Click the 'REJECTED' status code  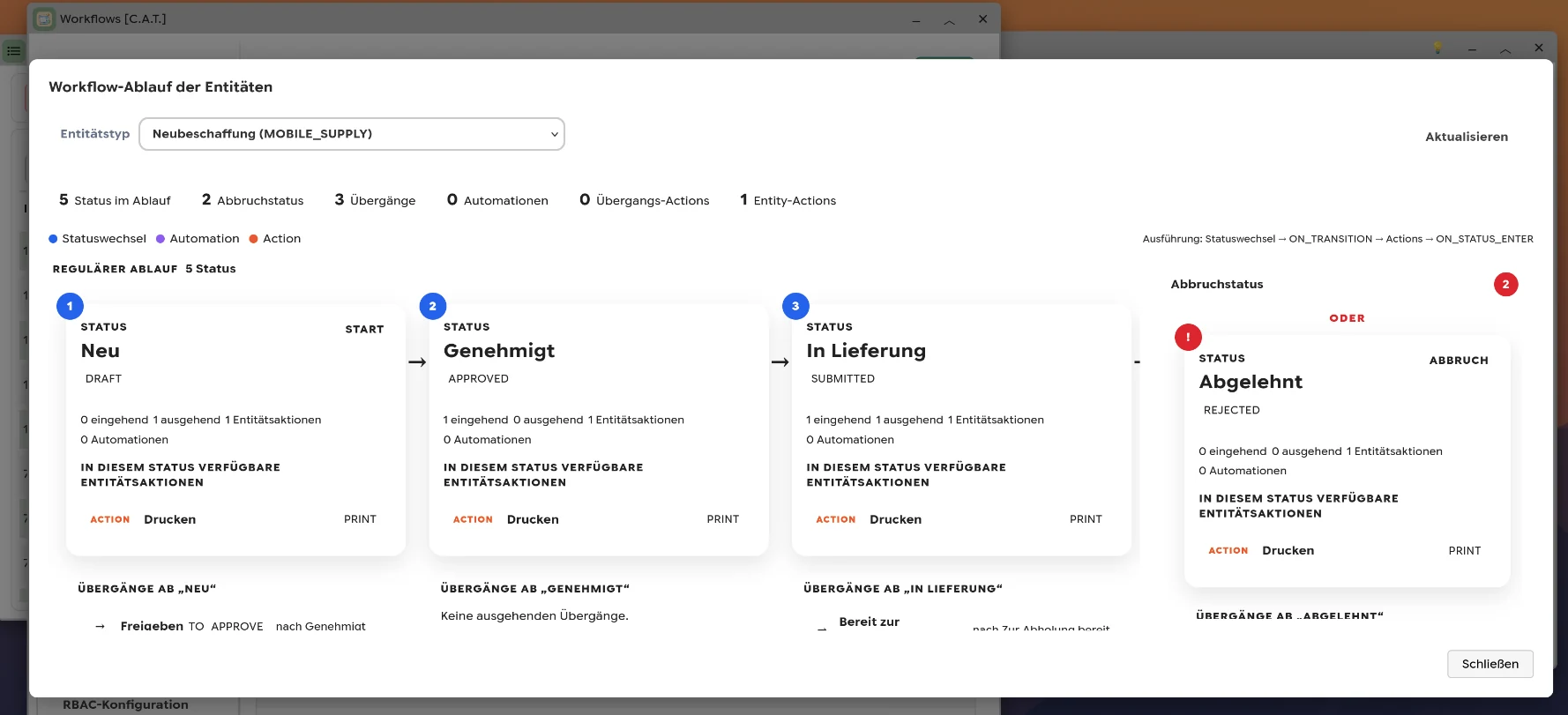pos(1231,410)
